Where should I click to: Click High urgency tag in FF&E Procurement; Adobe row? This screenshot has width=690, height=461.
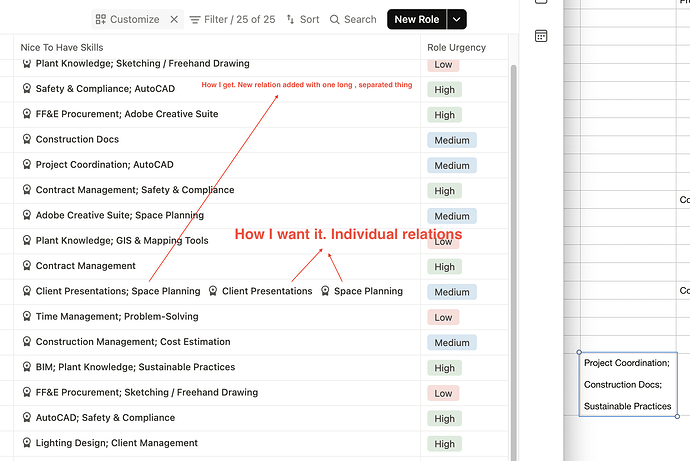[444, 115]
